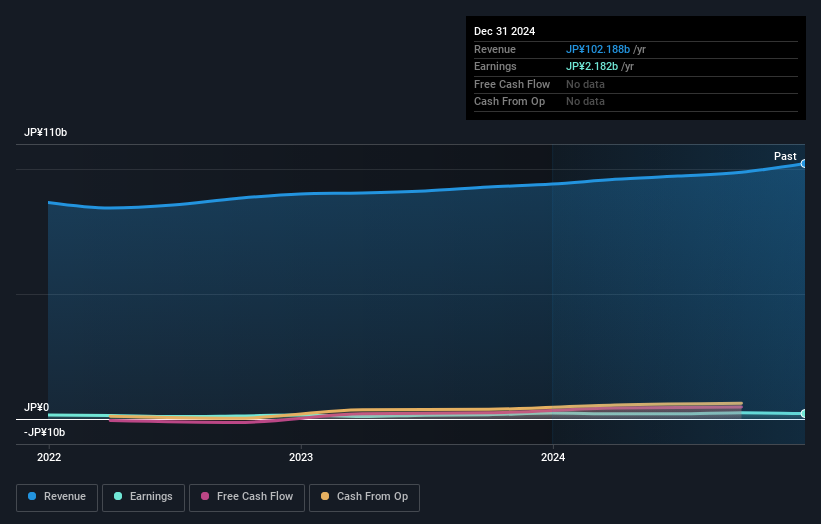The height and width of the screenshot is (524, 821).
Task: Click the blue Revenue legend dot
Action: (32, 496)
